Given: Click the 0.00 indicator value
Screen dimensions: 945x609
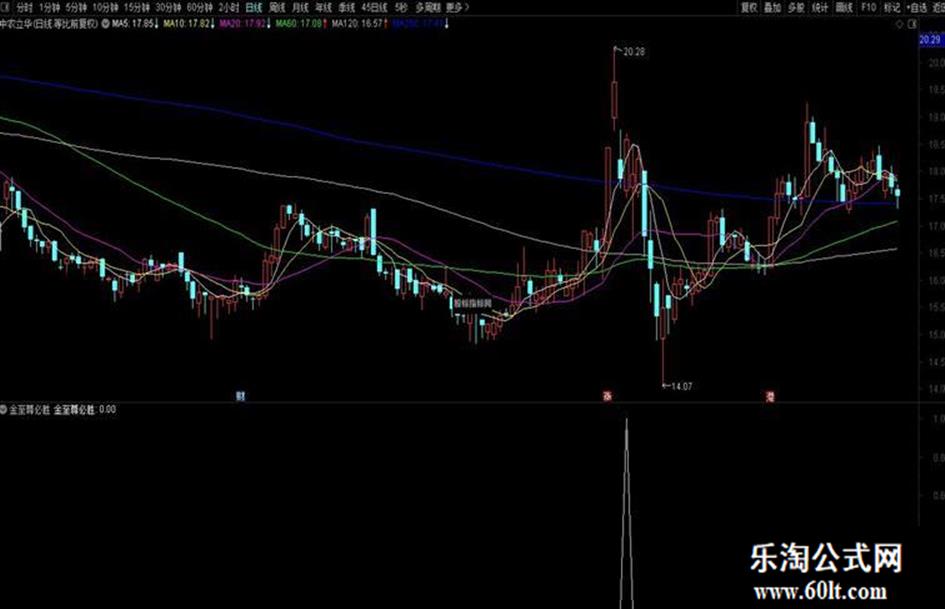Looking at the screenshot, I should click(x=107, y=409).
